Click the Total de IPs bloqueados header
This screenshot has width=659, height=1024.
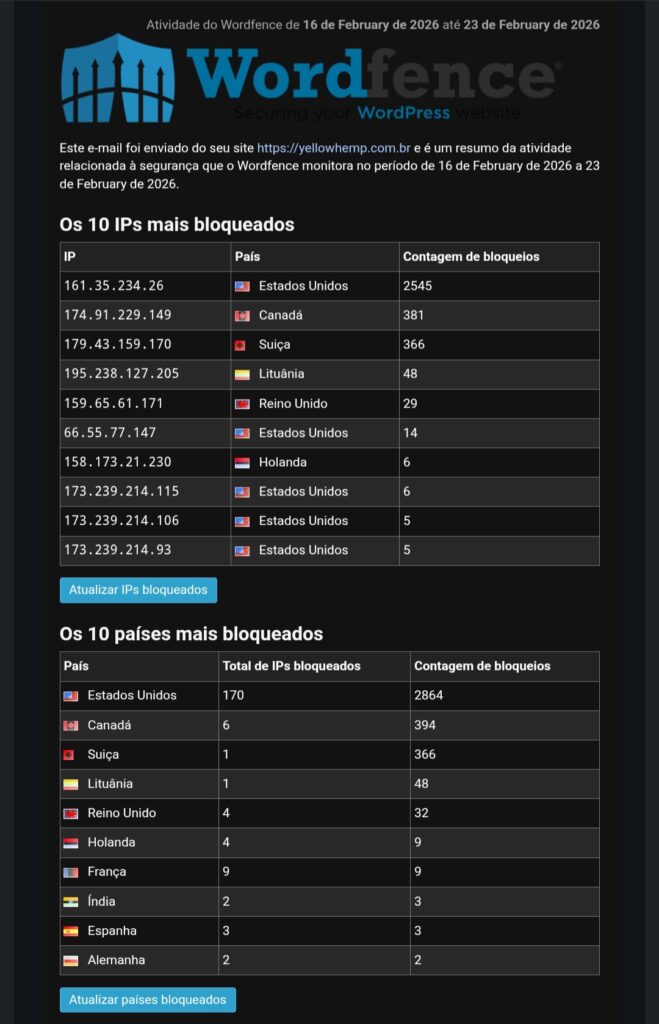pyautogui.click(x=291, y=666)
